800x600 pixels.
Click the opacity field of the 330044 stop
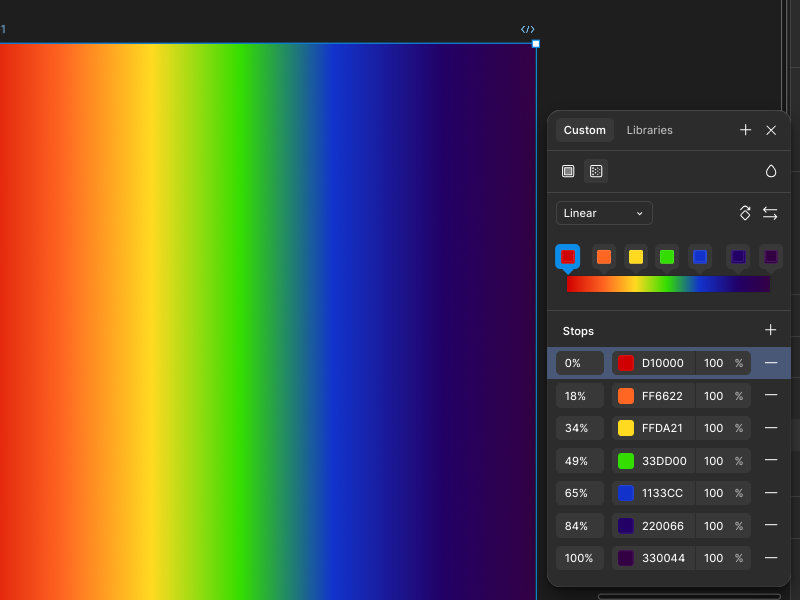[723, 558]
